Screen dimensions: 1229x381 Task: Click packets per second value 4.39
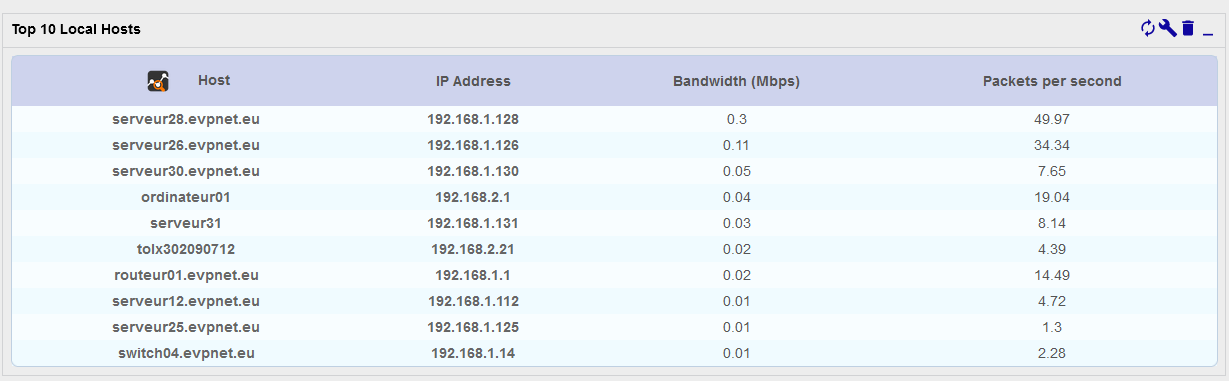click(x=1052, y=249)
